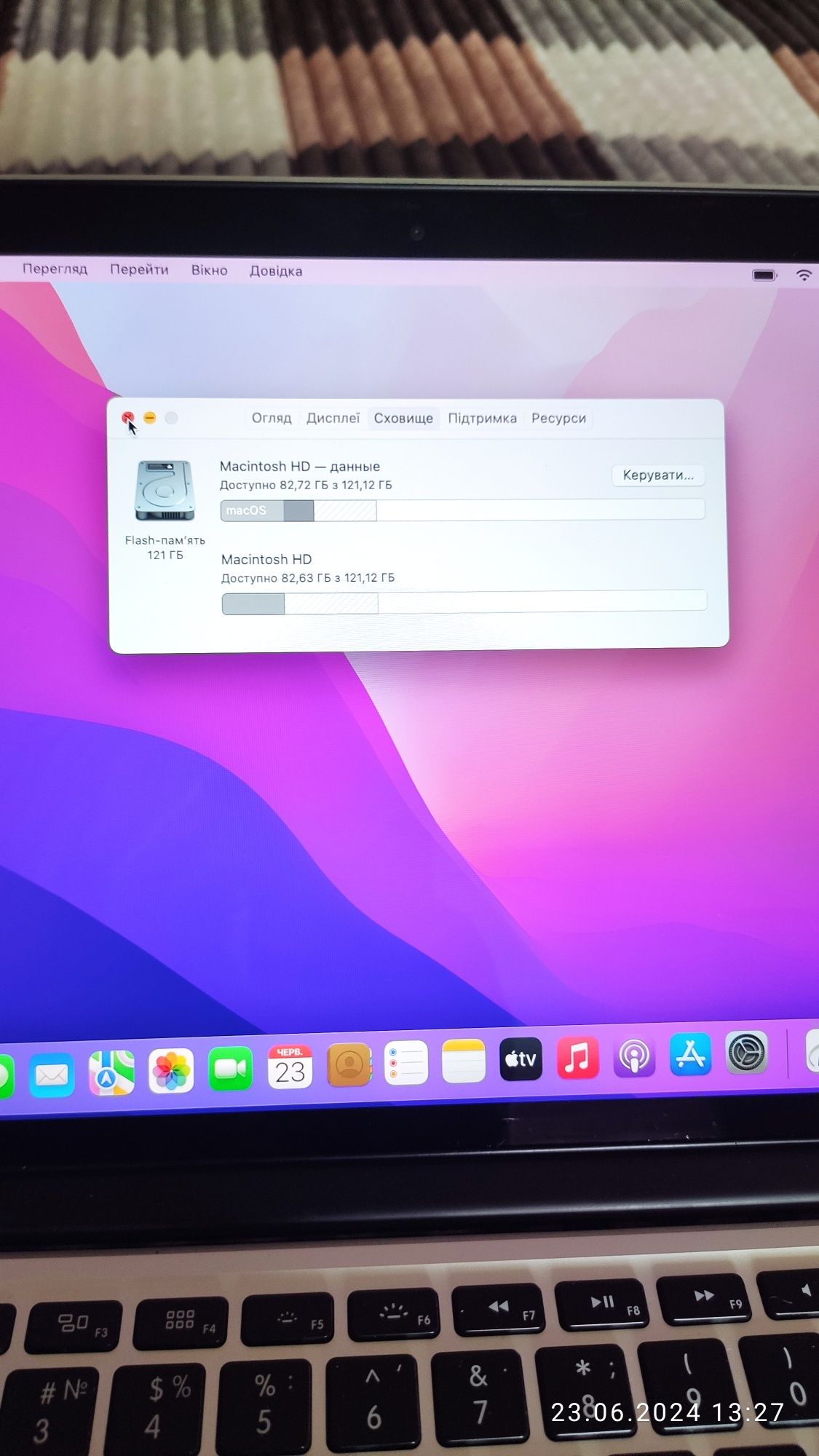Launch Podcasts from the Dock

tap(634, 1056)
